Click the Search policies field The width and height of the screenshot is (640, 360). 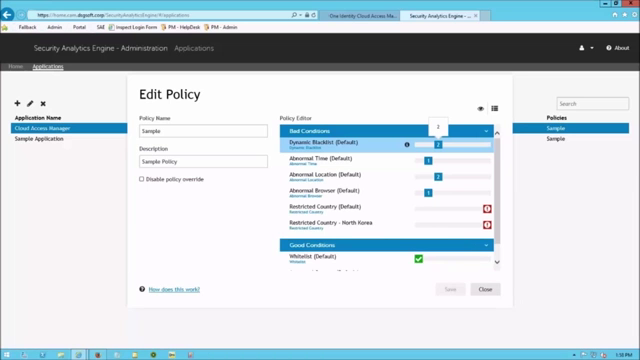(593, 104)
